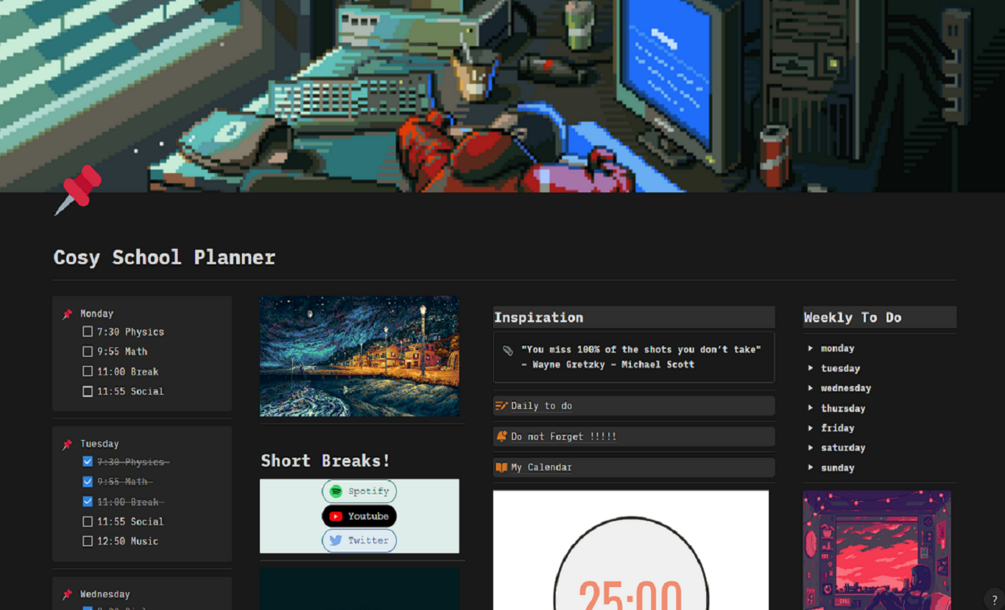Uncheck Tuesday 11:00 Break checkbox
1005x610 pixels.
[88, 502]
